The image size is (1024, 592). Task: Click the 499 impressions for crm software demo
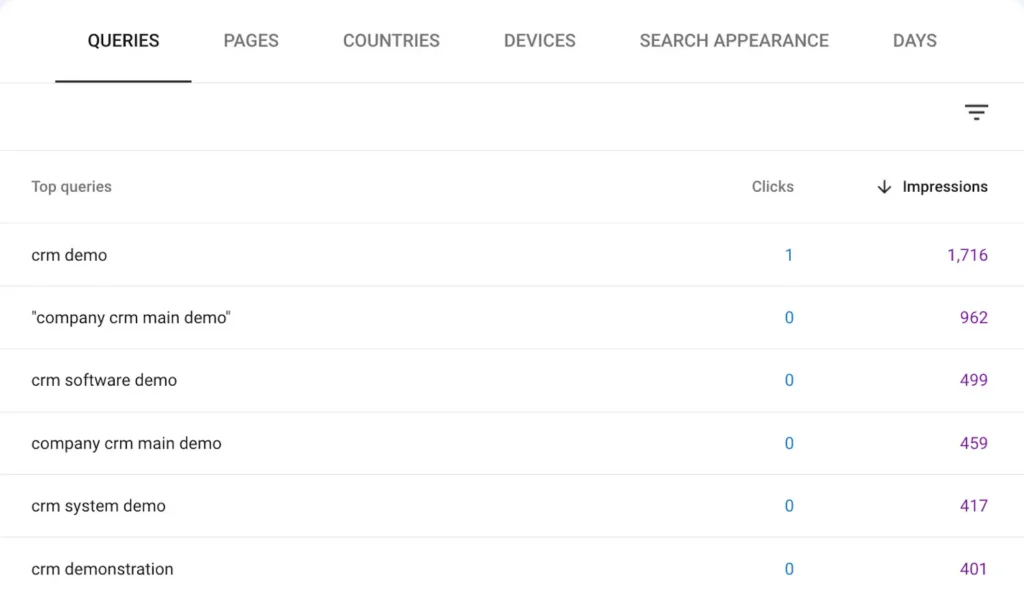(x=974, y=380)
